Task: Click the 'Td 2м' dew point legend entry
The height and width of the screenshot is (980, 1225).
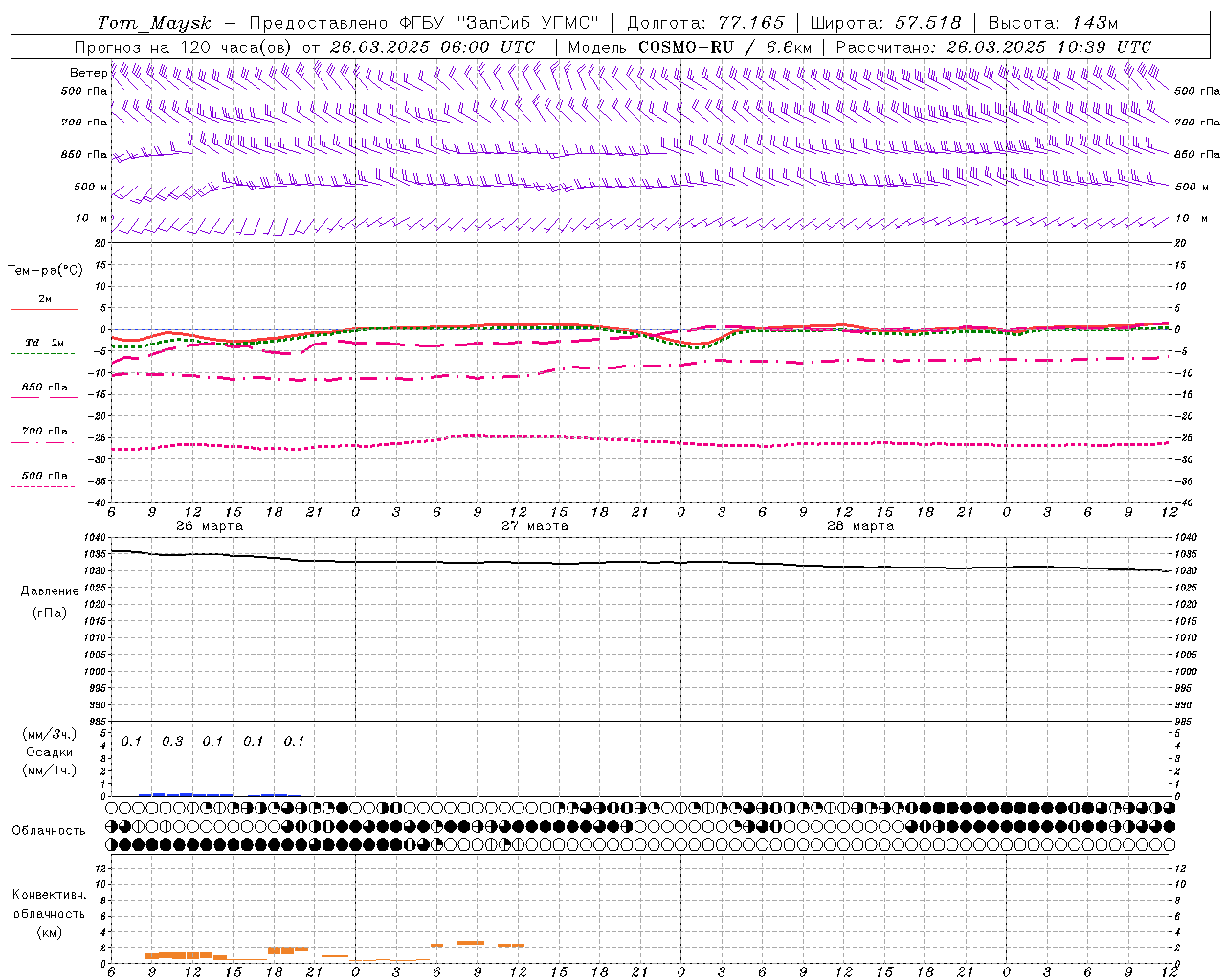Action: (x=45, y=343)
